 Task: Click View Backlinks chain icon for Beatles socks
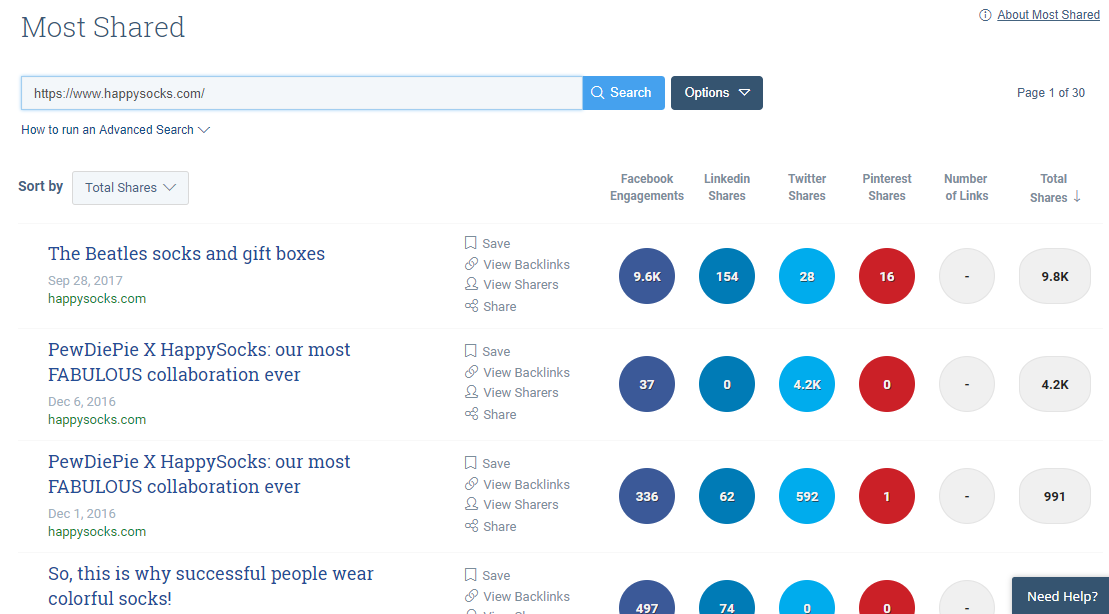click(471, 264)
